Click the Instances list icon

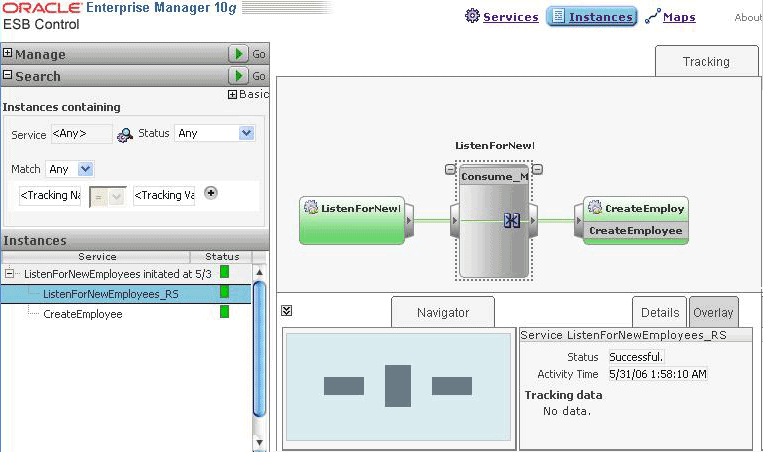558,16
